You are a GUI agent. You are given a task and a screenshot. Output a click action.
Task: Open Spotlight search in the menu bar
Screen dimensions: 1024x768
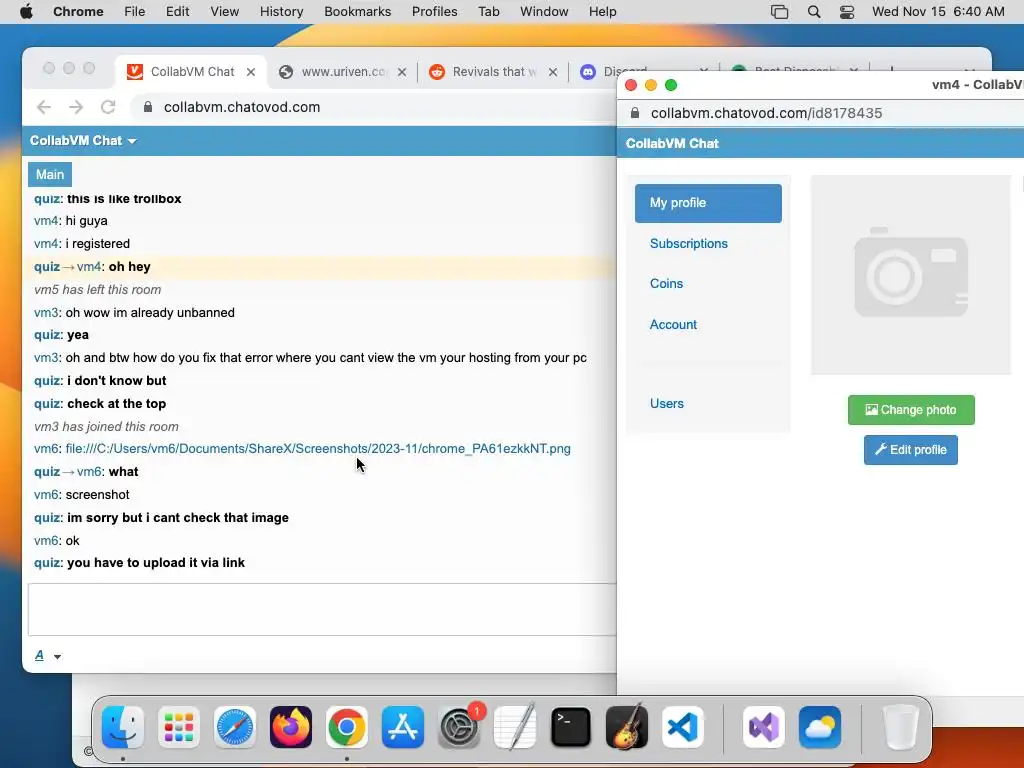click(x=814, y=12)
